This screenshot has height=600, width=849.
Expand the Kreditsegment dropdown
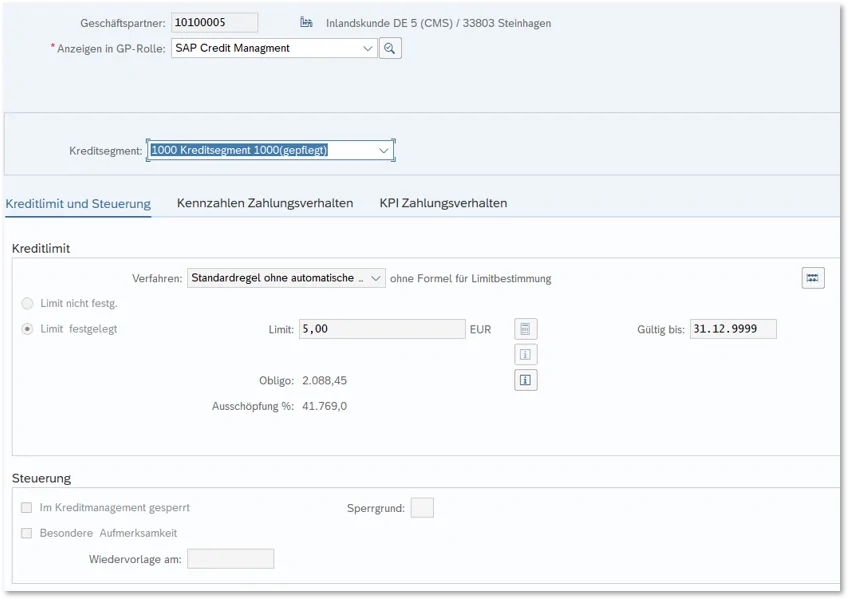[x=383, y=150]
